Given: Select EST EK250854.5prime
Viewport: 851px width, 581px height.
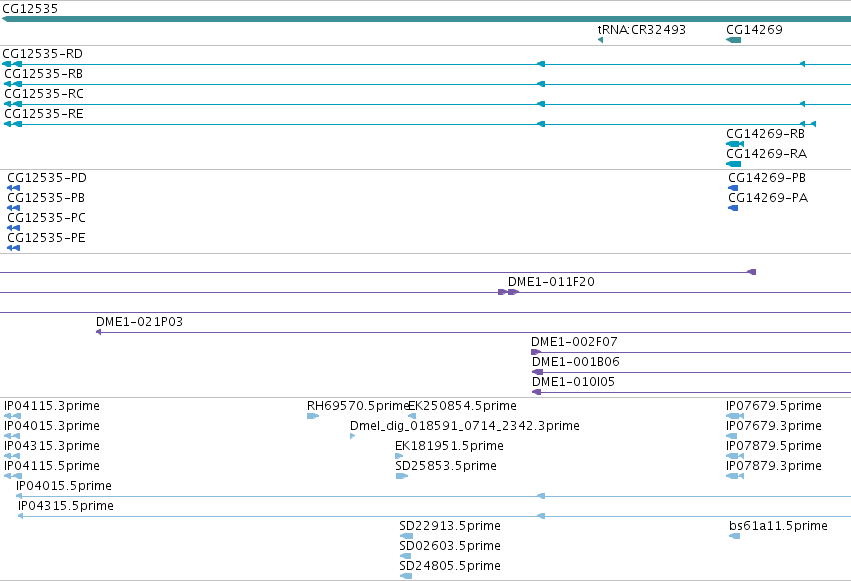Looking at the screenshot, I should (x=462, y=406).
